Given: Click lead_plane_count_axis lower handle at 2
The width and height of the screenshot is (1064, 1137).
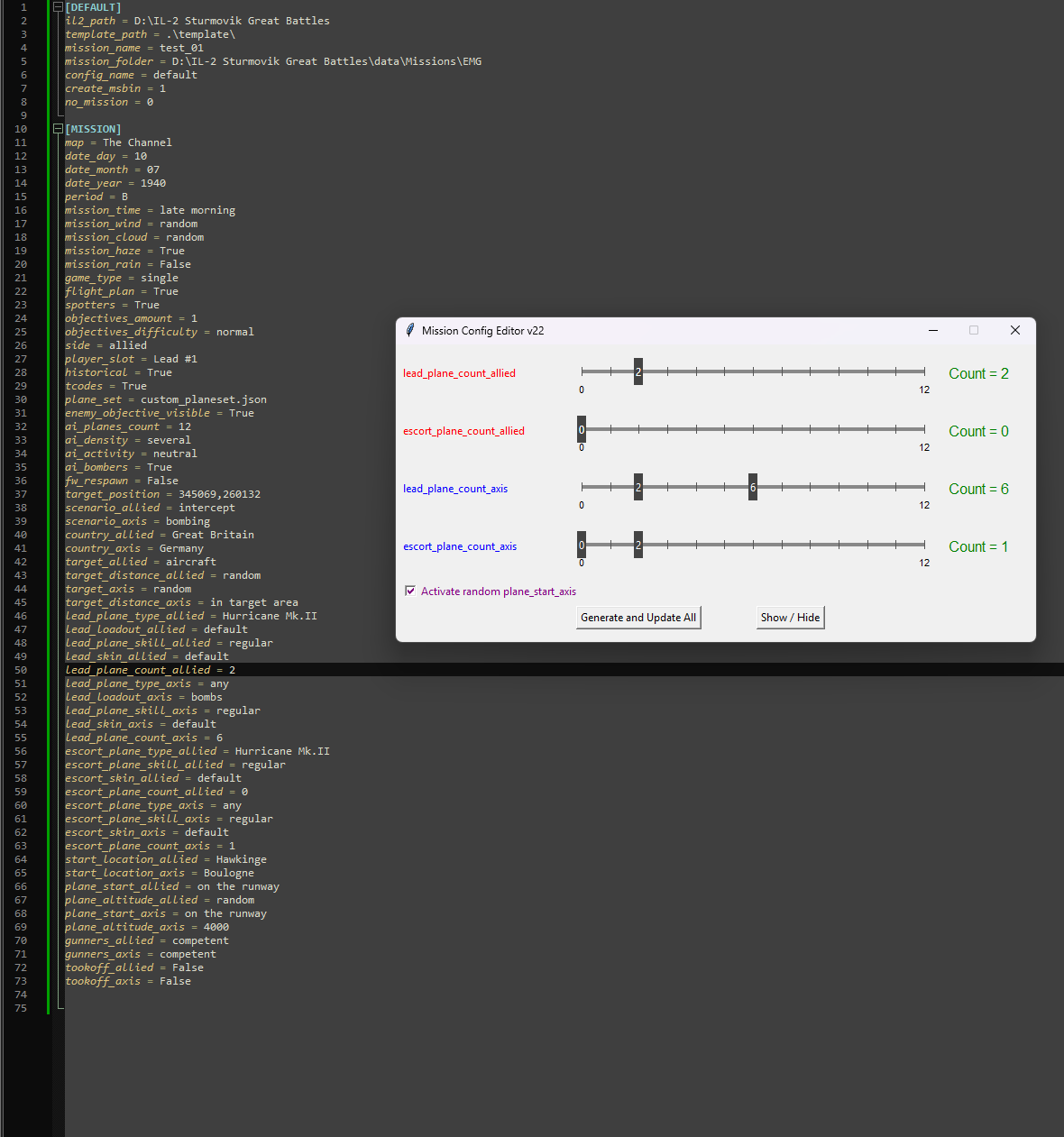Looking at the screenshot, I should pyautogui.click(x=638, y=487).
